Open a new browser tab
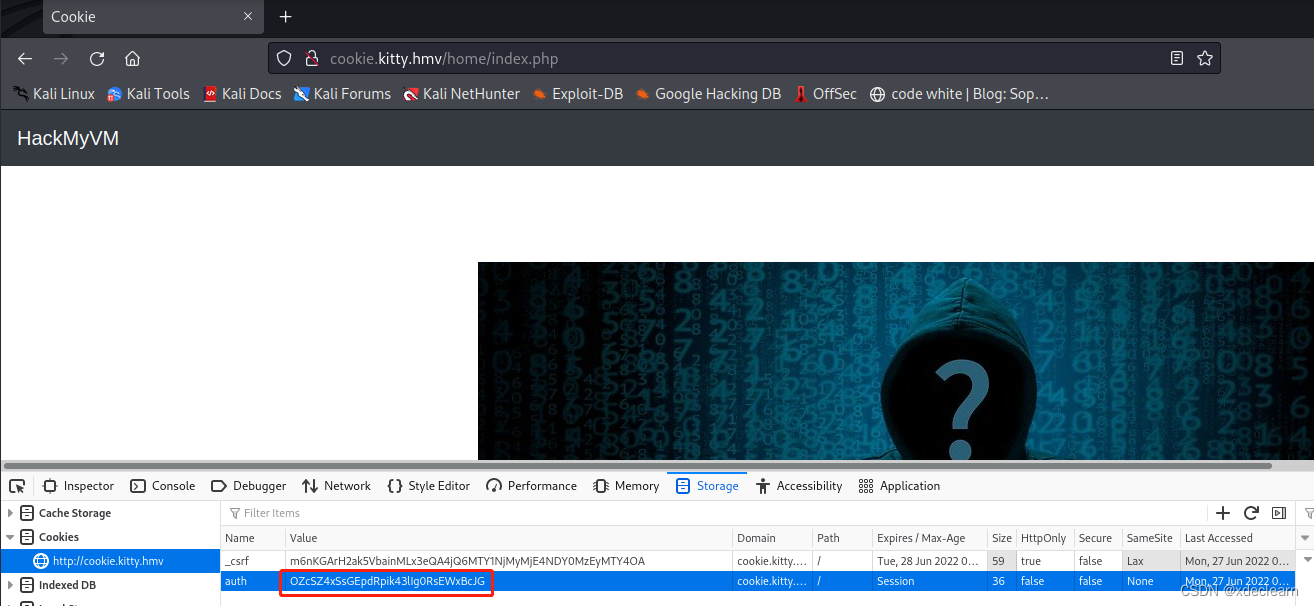The image size is (1314, 606). (286, 16)
